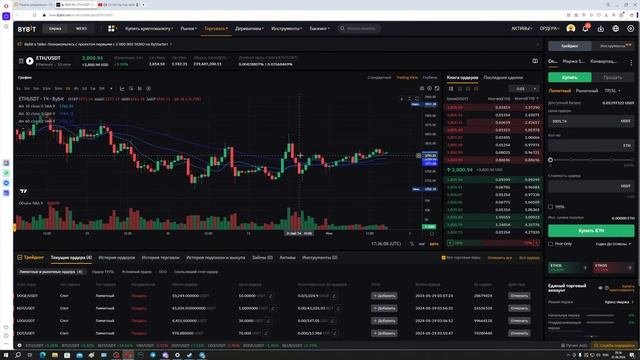This screenshot has width=640, height=360.
Task: Expand more timeframes dropdown arrow
Action: (111, 89)
